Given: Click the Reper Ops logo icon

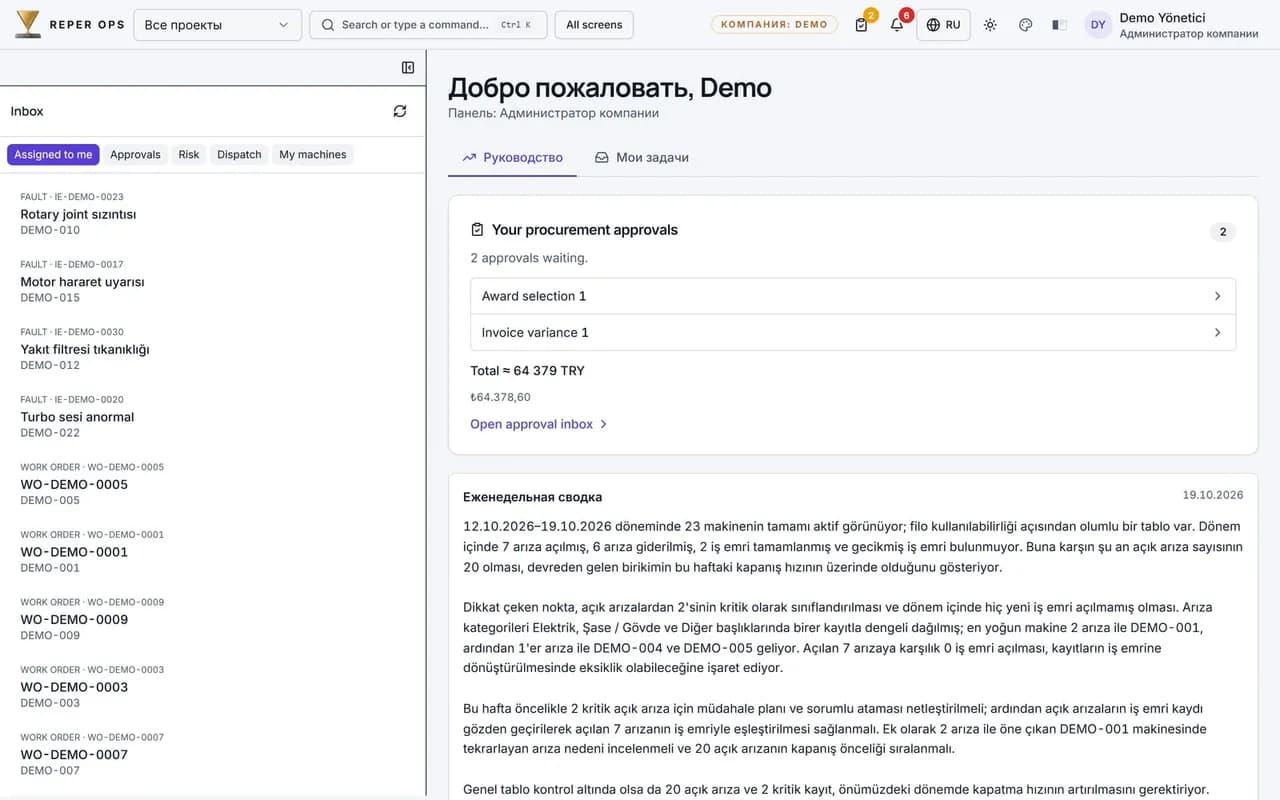Looking at the screenshot, I should (28, 24).
